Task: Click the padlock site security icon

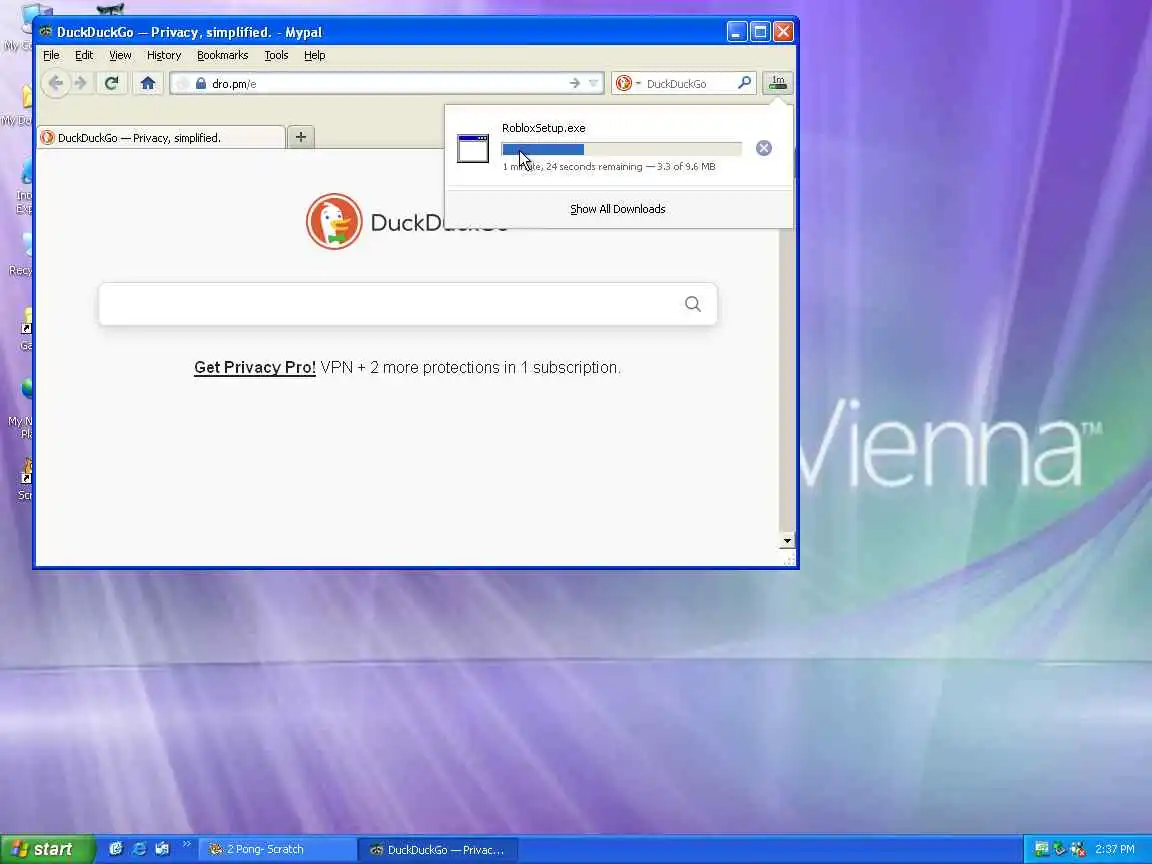Action: tap(201, 83)
